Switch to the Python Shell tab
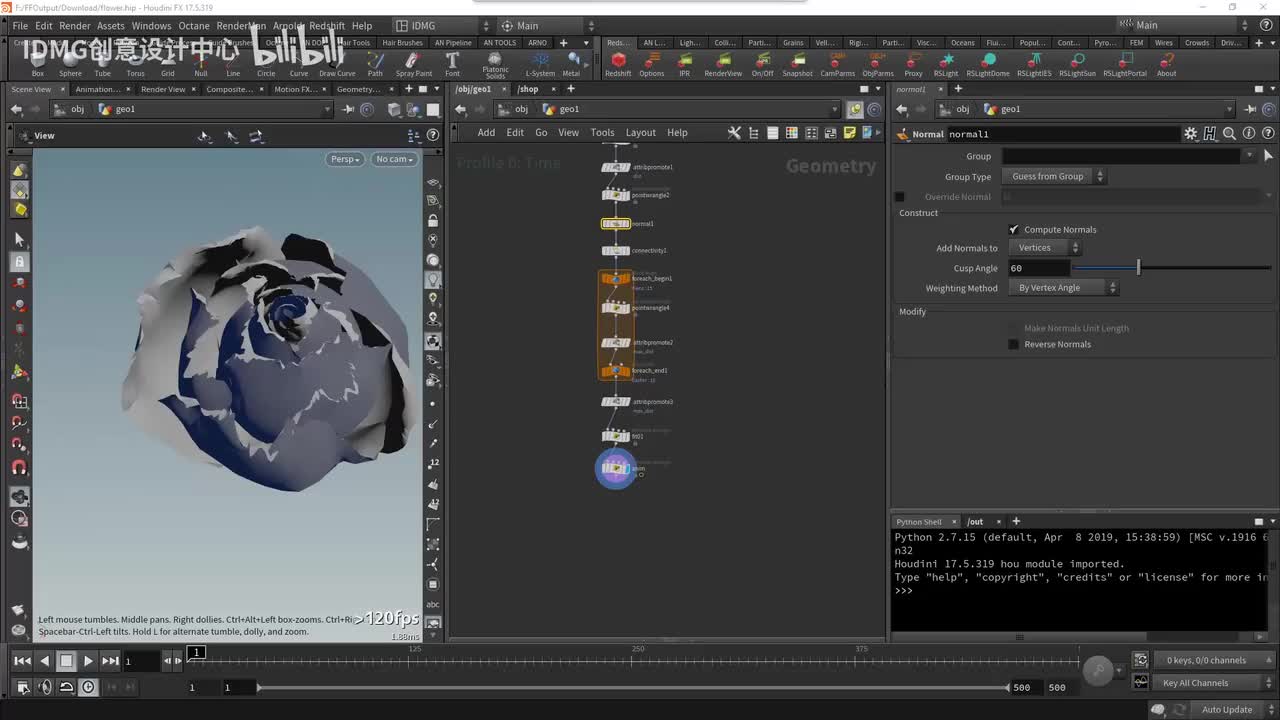The width and height of the screenshot is (1280, 720). 918,521
